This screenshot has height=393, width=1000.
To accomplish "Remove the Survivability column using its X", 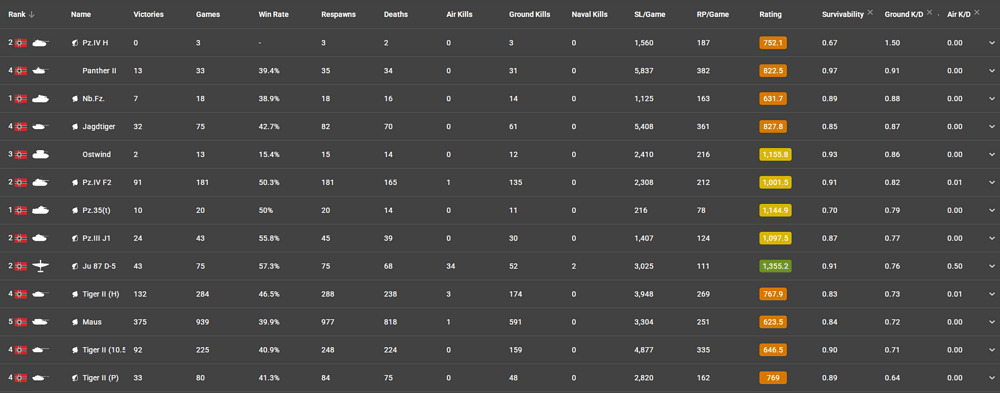I will tap(871, 13).
